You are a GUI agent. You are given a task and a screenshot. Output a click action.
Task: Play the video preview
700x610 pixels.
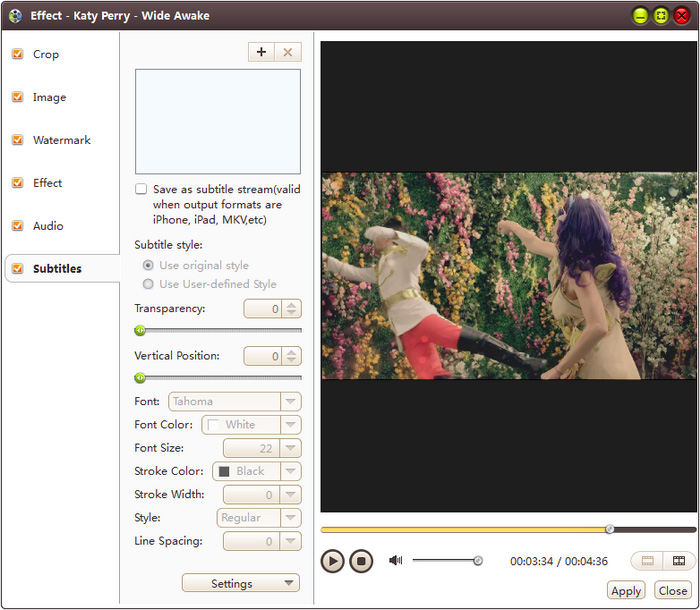[333, 561]
